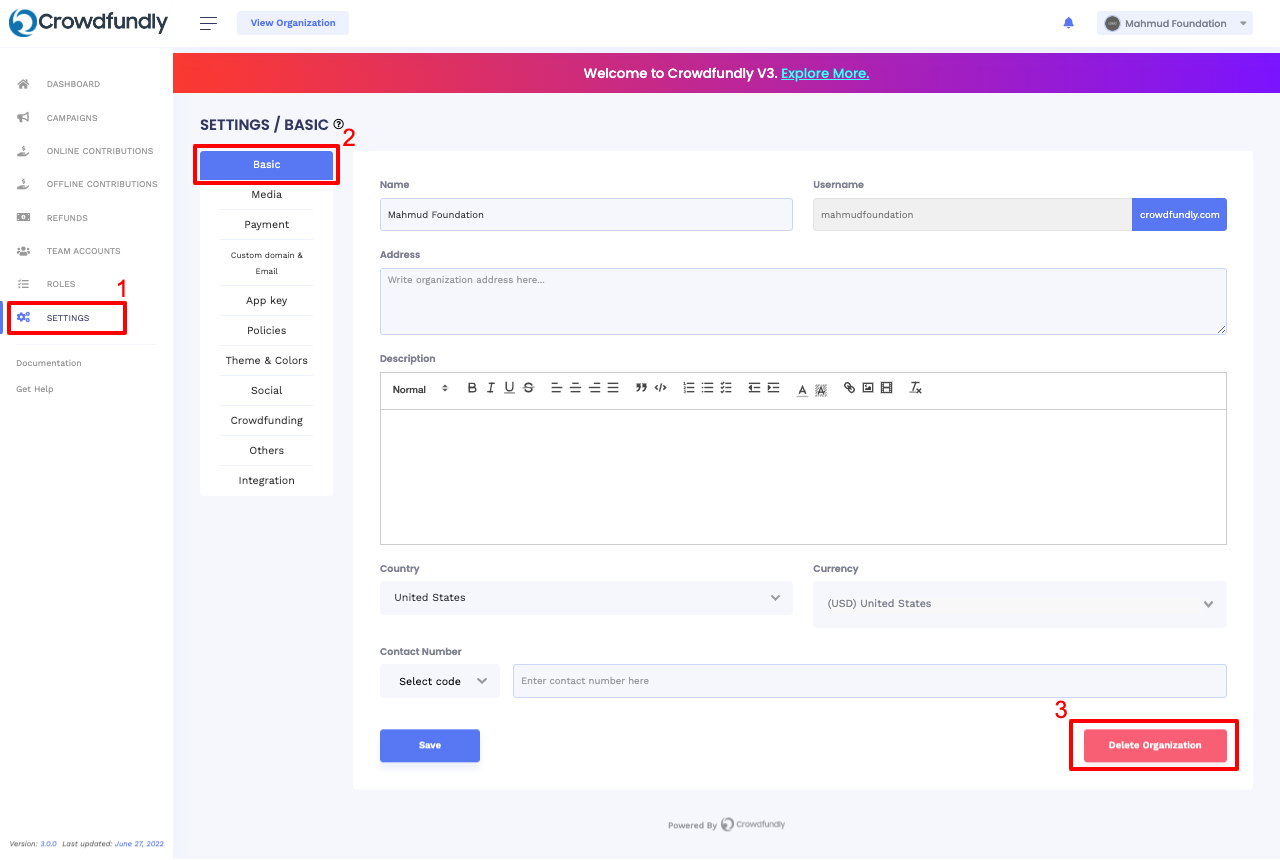
Task: Switch to the Payment settings tab
Action: click(x=266, y=225)
